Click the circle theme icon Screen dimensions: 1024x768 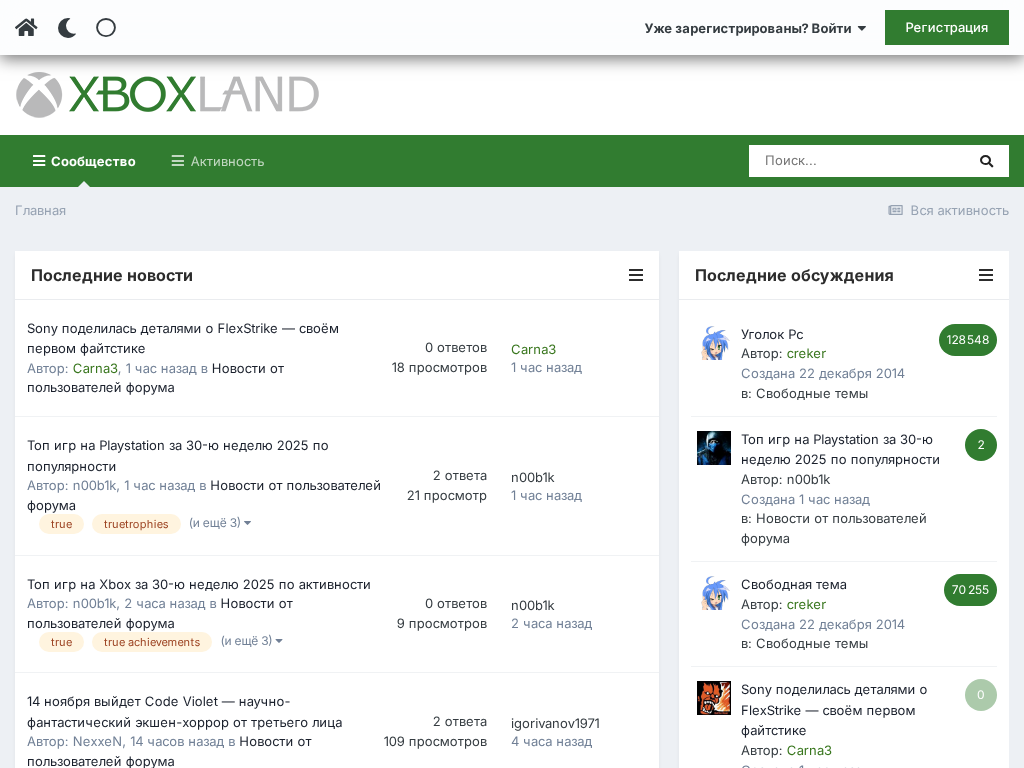tap(106, 28)
